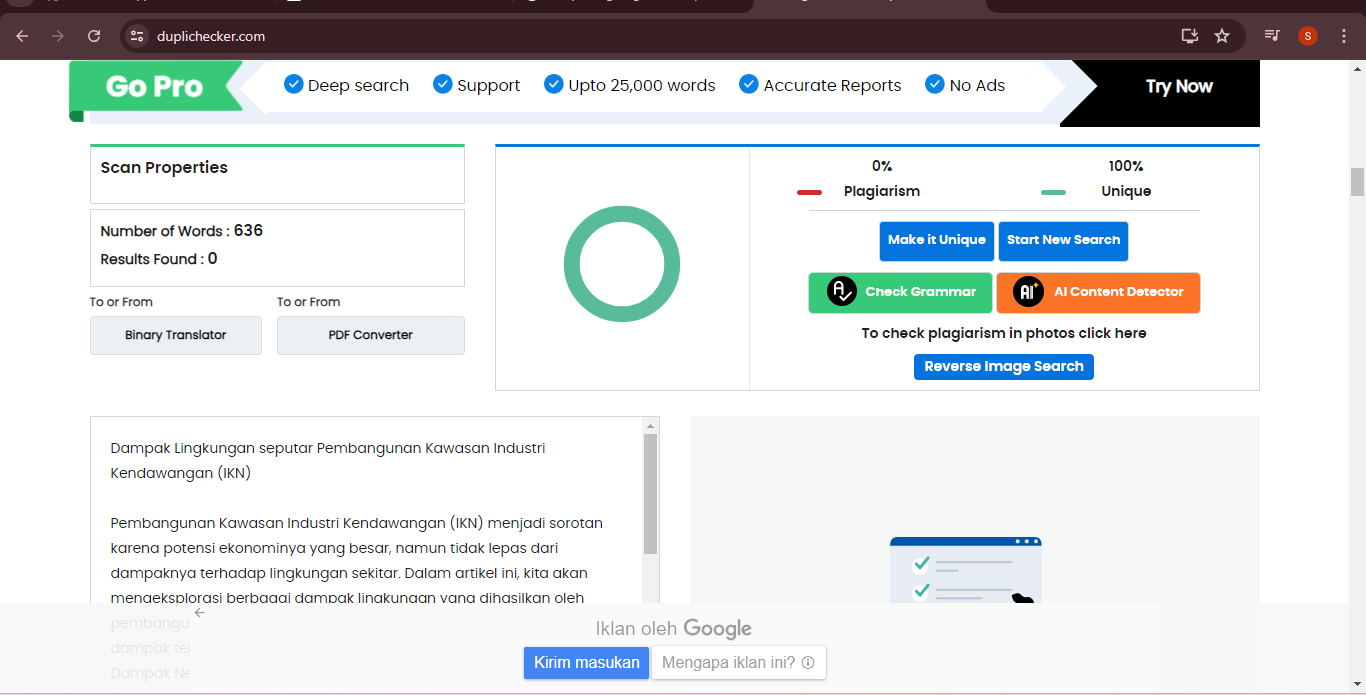Screen dimensions: 1366x695
Task: Open Chrome's three-dot menu
Action: (x=1343, y=36)
